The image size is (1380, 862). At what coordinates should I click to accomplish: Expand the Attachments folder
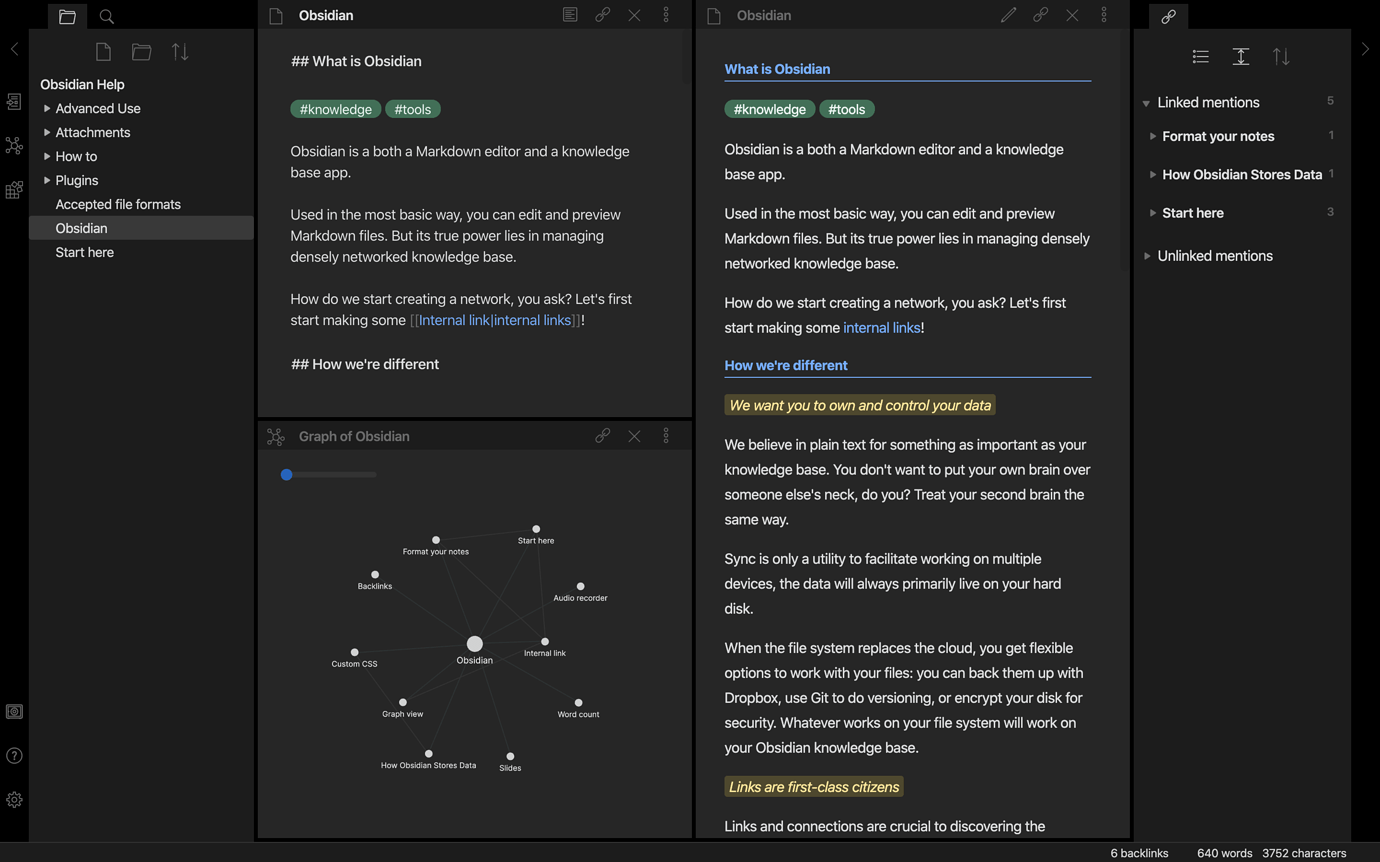pos(47,132)
